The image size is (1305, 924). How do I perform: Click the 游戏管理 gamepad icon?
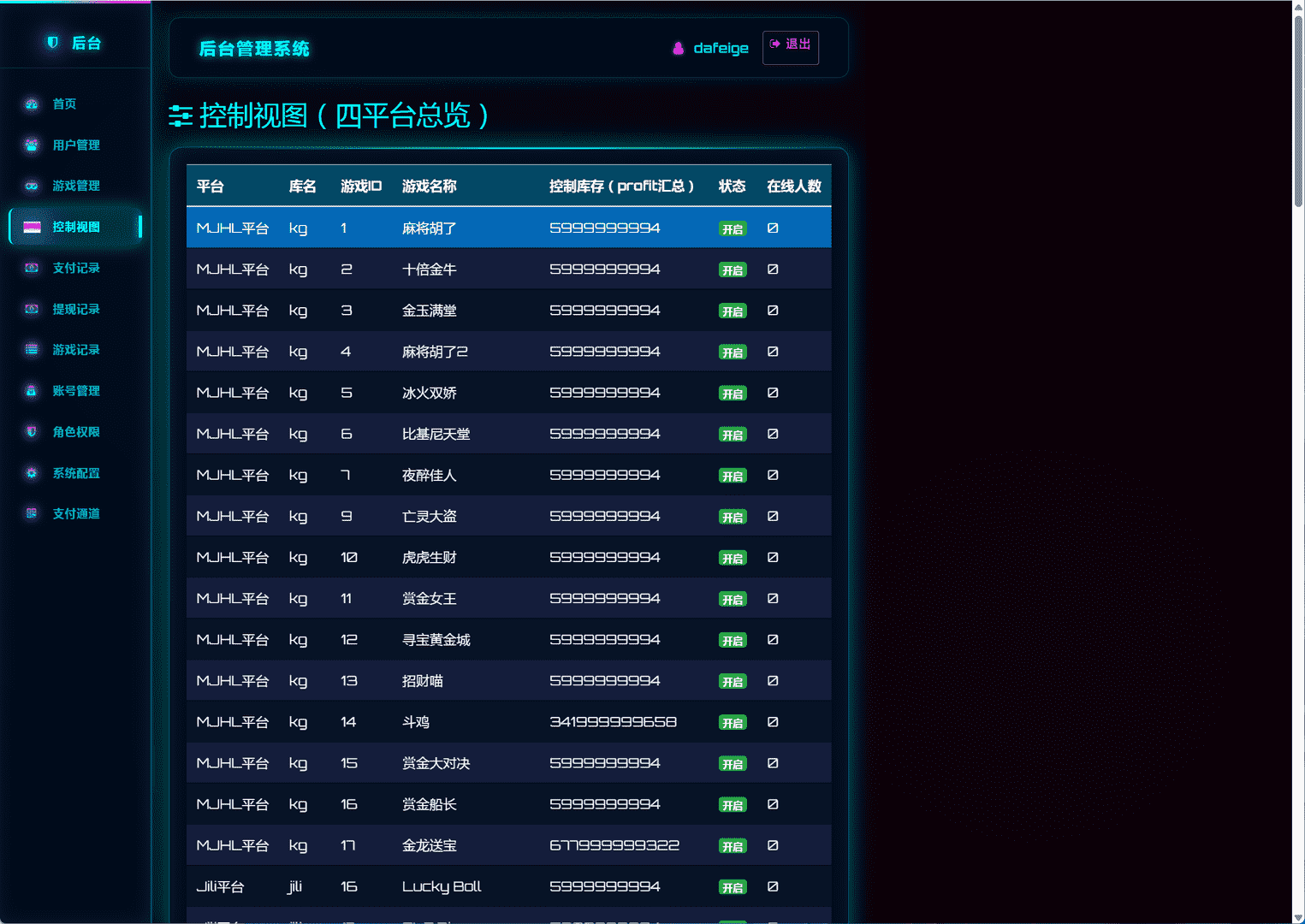coord(32,186)
